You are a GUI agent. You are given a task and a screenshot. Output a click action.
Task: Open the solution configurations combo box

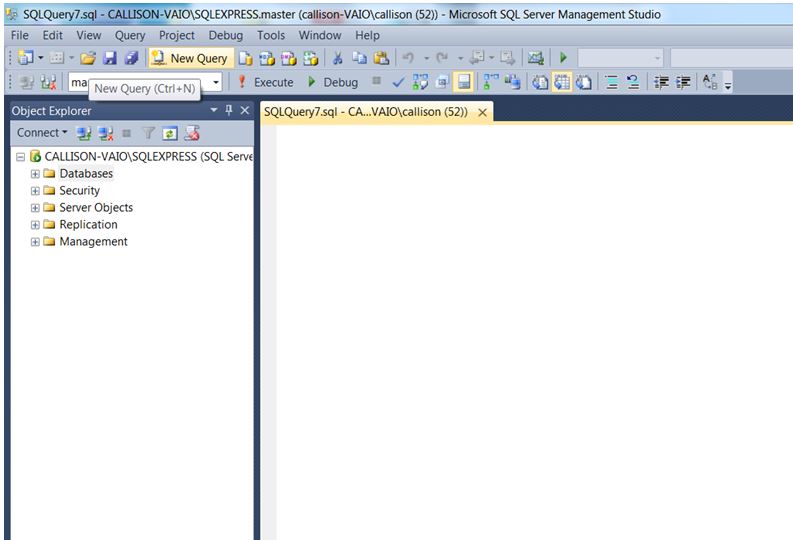[621, 58]
